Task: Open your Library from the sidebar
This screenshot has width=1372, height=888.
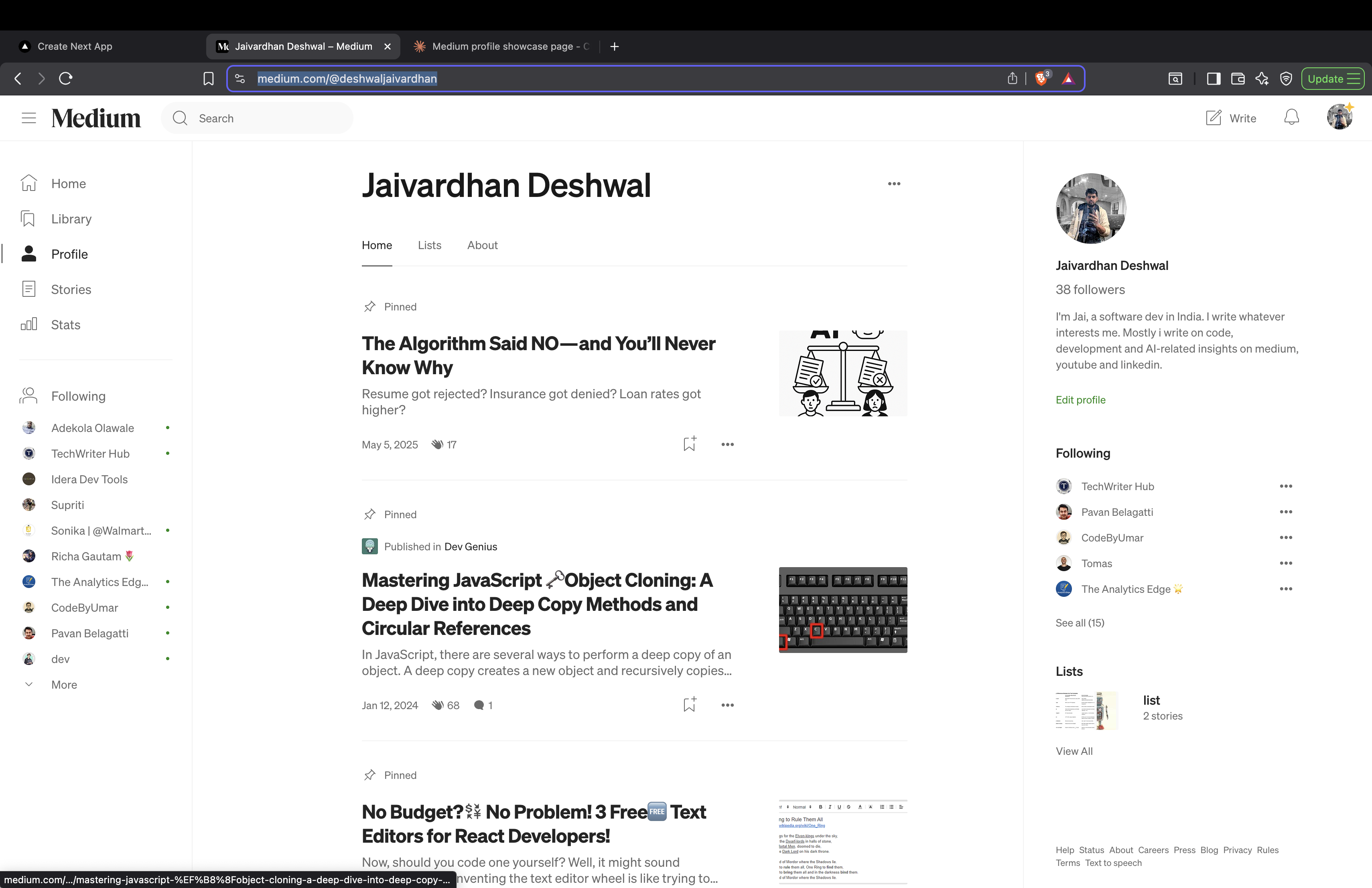Action: [x=71, y=219]
